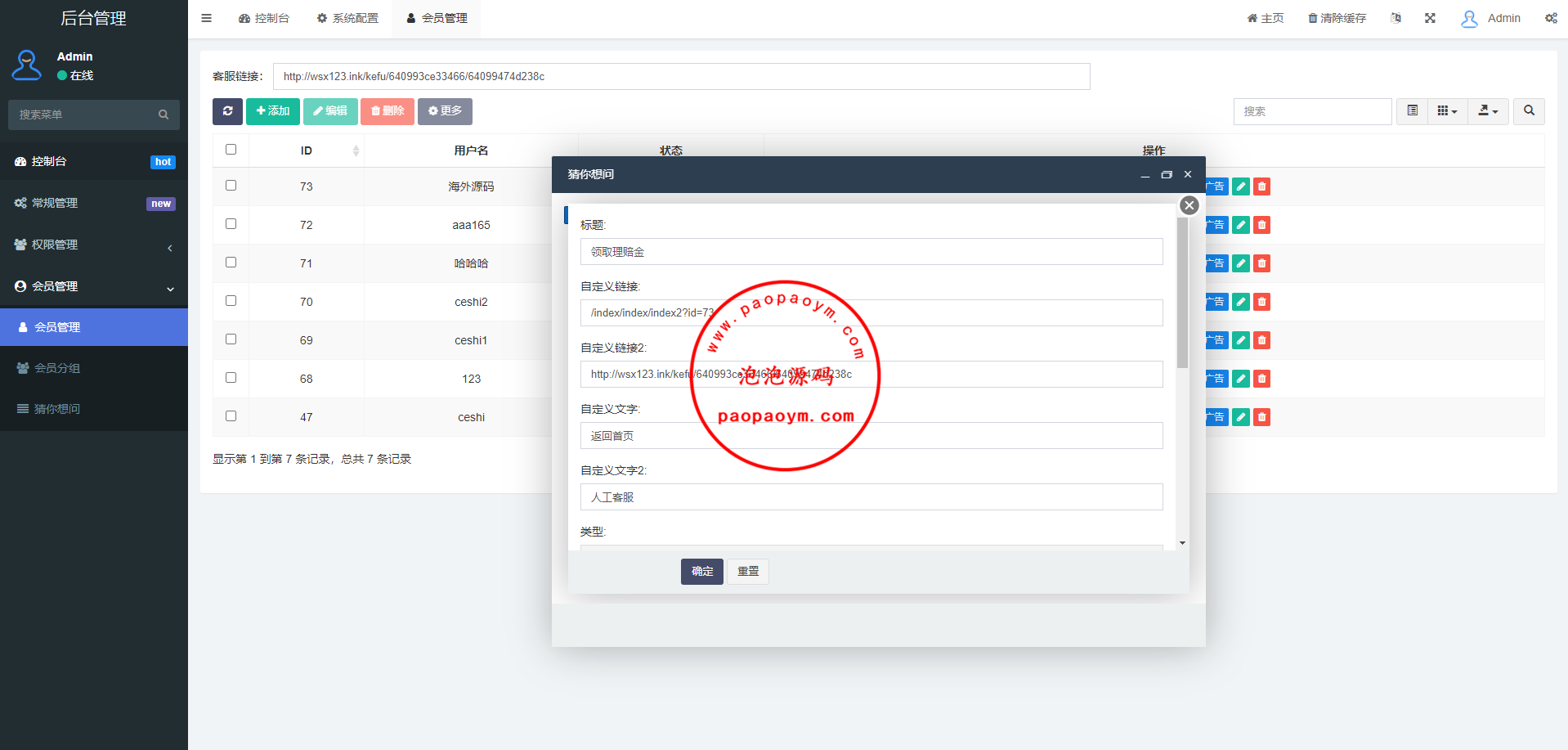
Task: Click the dialog's vertical scrollbar thumb
Action: 1182,294
